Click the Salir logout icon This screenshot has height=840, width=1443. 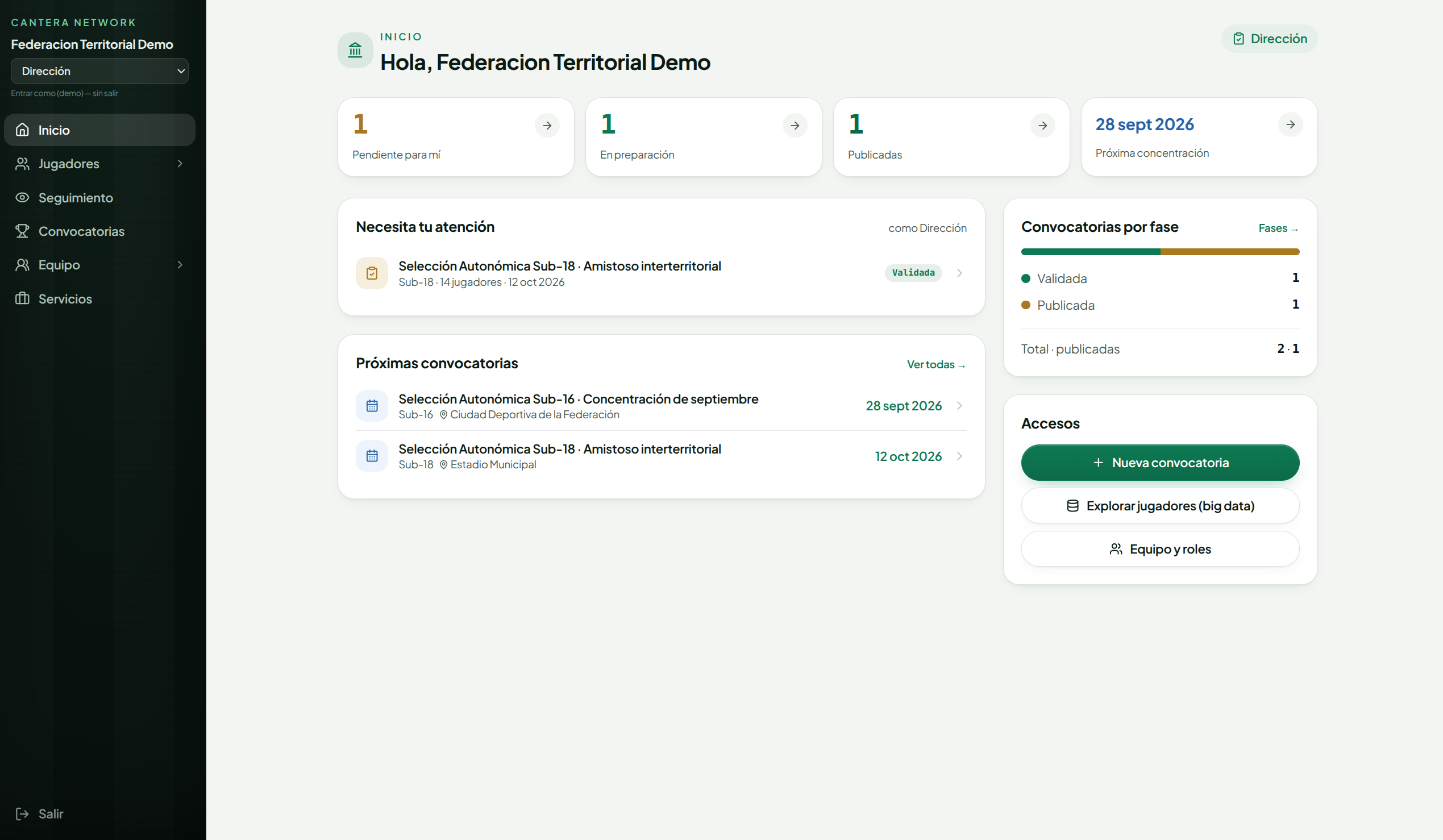pos(22,814)
